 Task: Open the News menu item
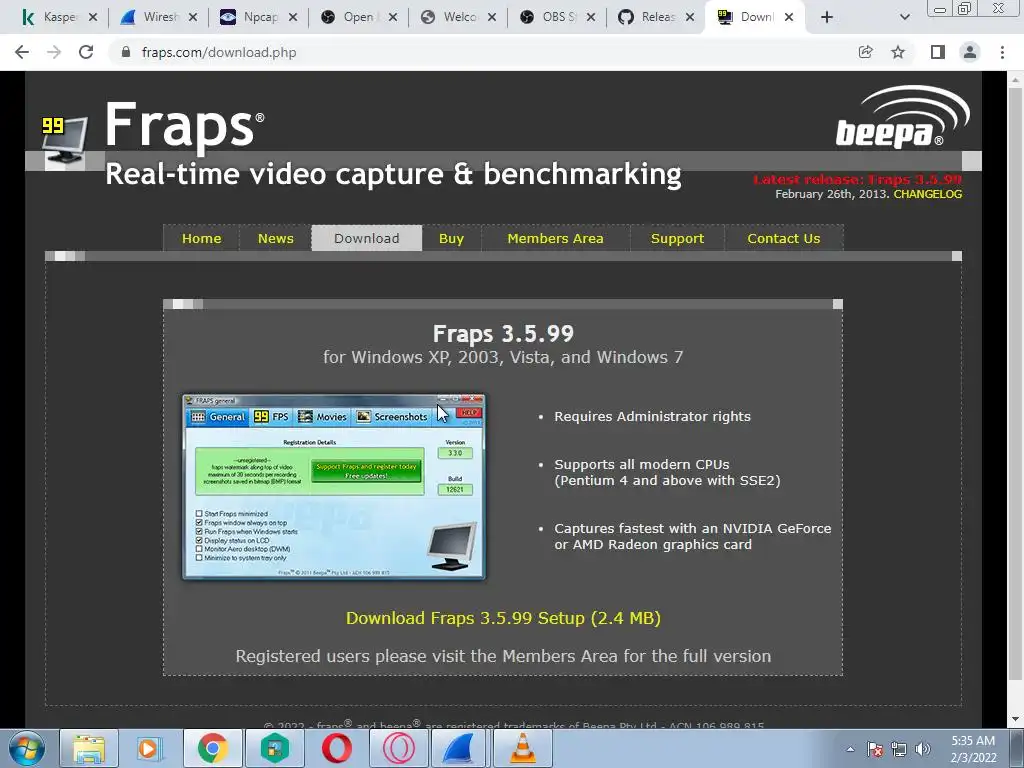pos(276,238)
